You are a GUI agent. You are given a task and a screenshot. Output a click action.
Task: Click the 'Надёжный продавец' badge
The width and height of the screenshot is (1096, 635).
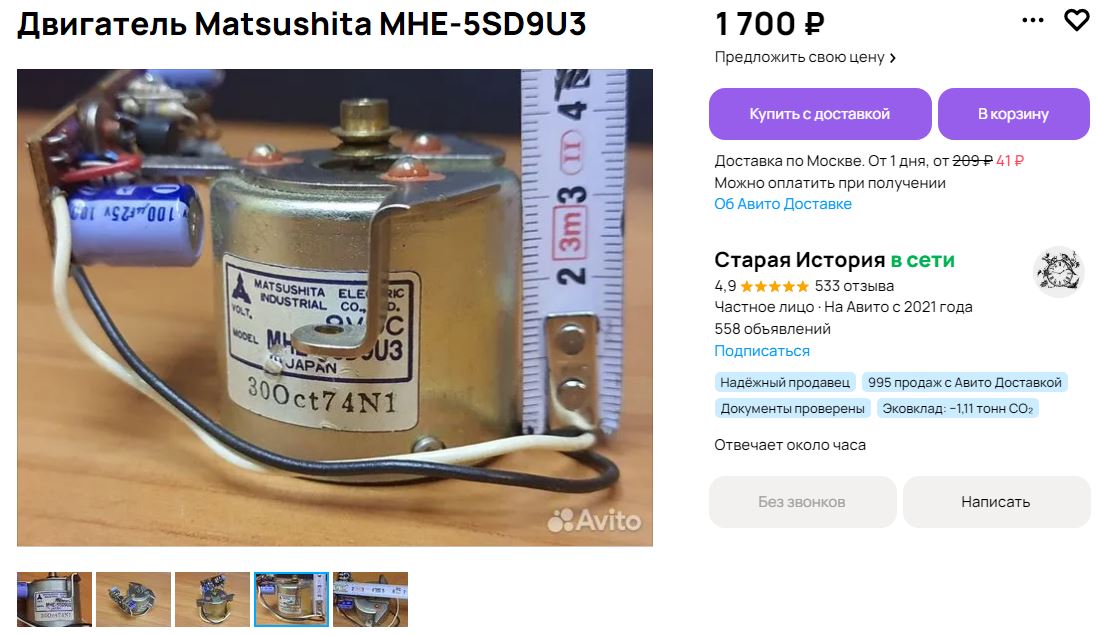[785, 383]
